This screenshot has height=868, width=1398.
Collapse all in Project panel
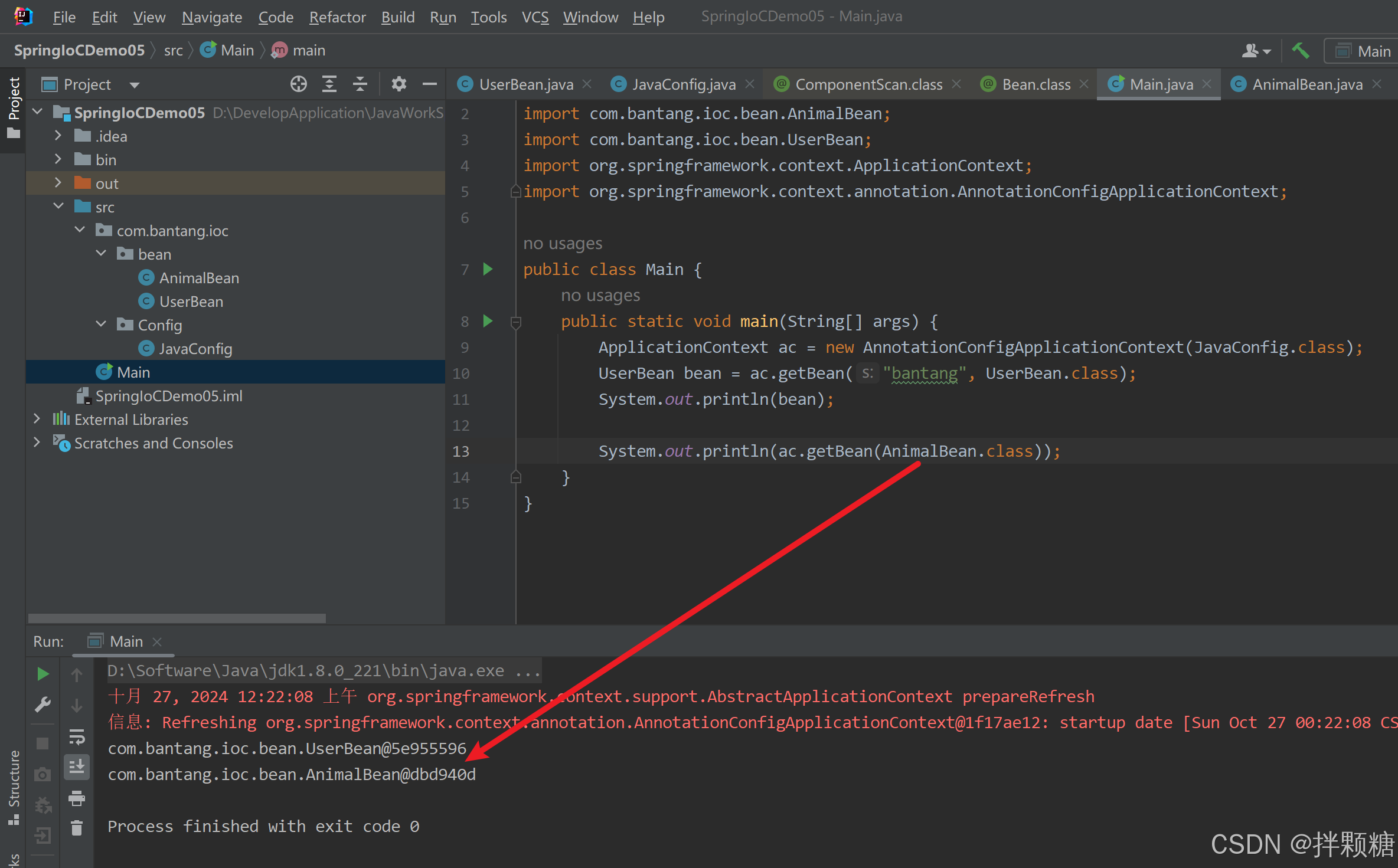360,84
